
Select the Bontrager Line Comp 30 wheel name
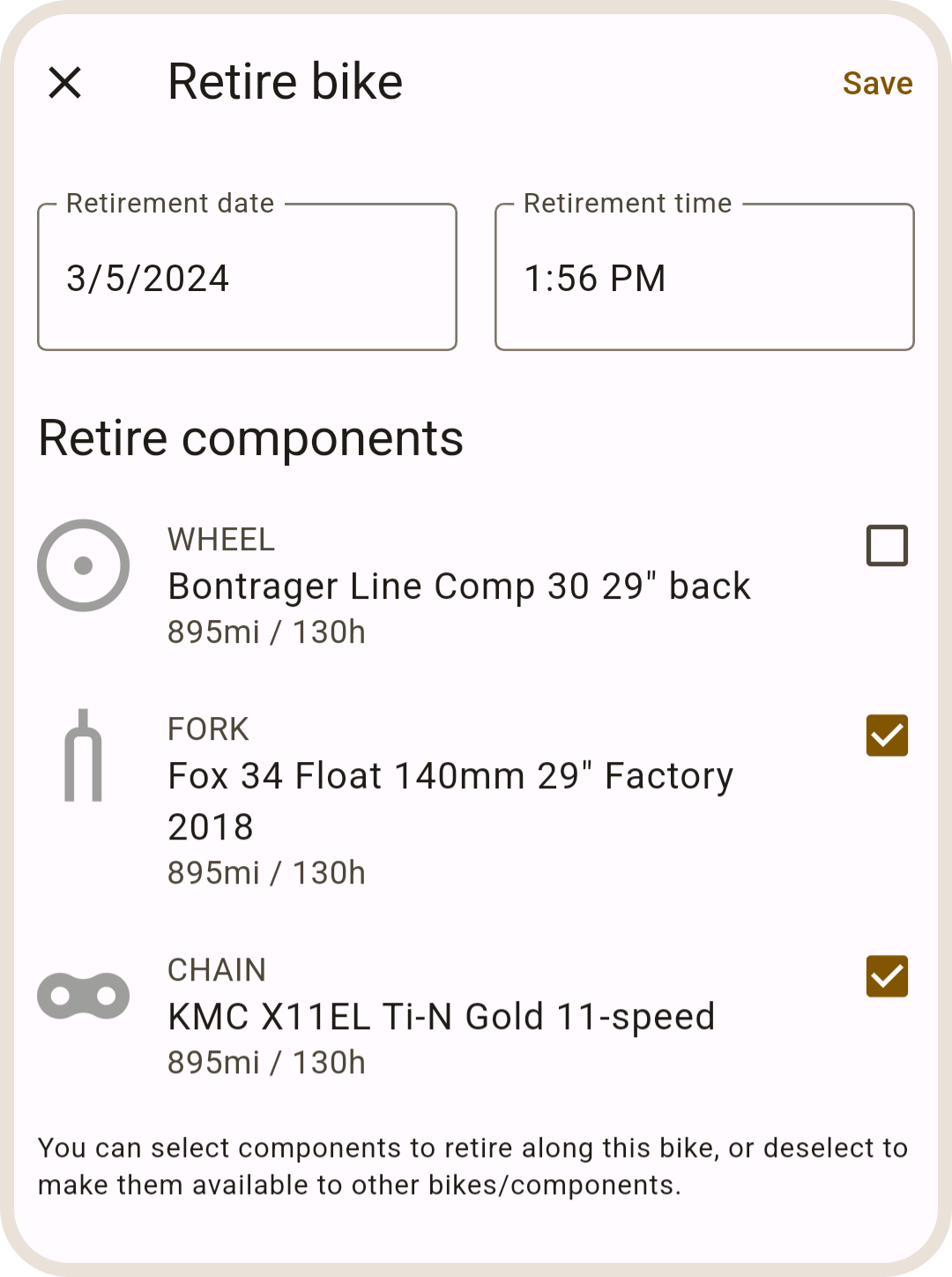(459, 586)
